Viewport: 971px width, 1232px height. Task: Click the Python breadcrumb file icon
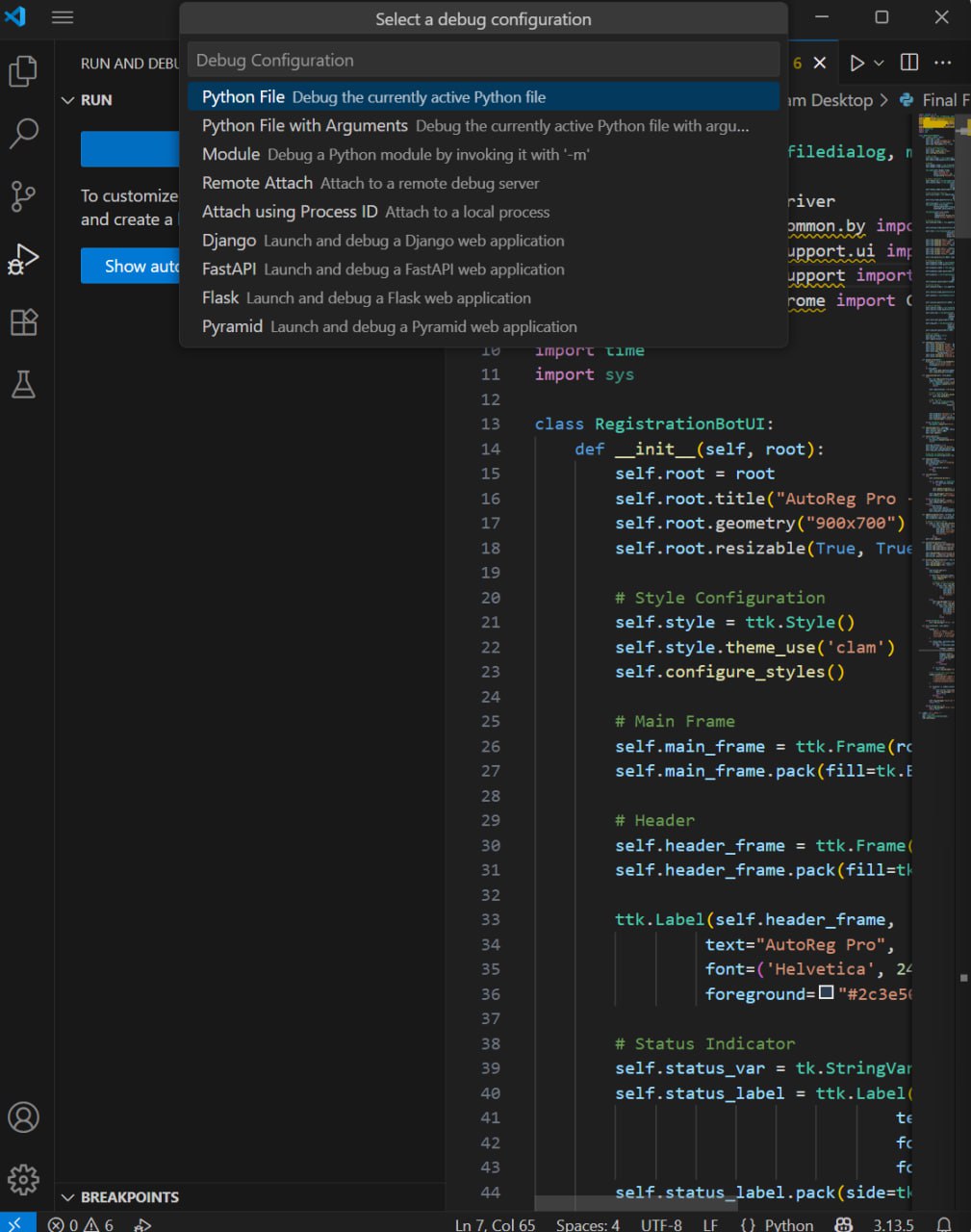click(907, 100)
